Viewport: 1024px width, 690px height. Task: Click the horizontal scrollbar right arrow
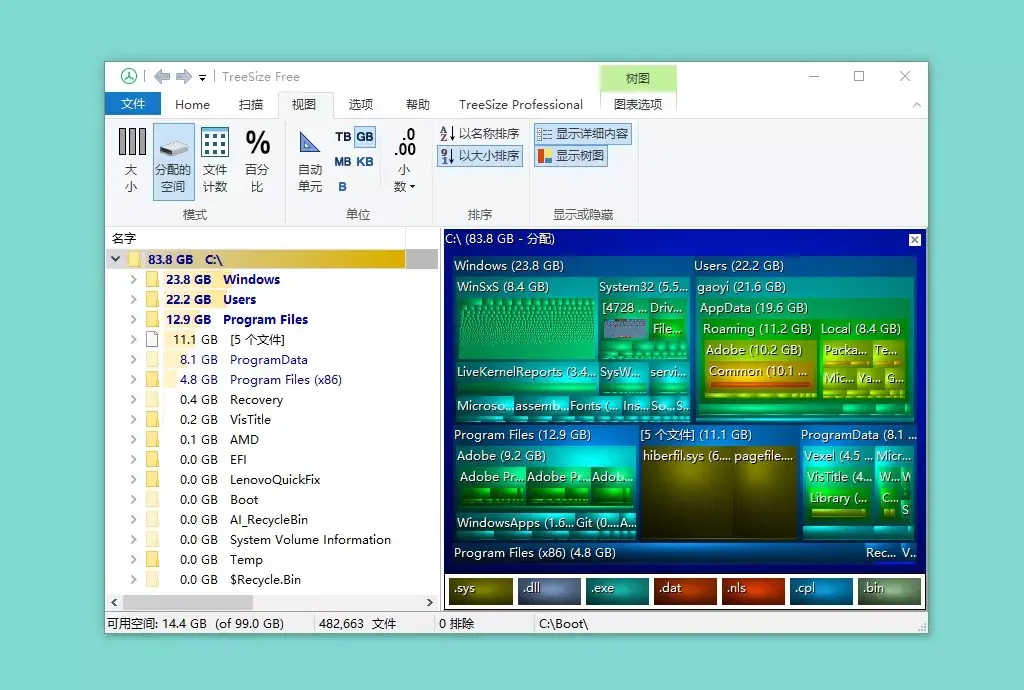tap(430, 602)
